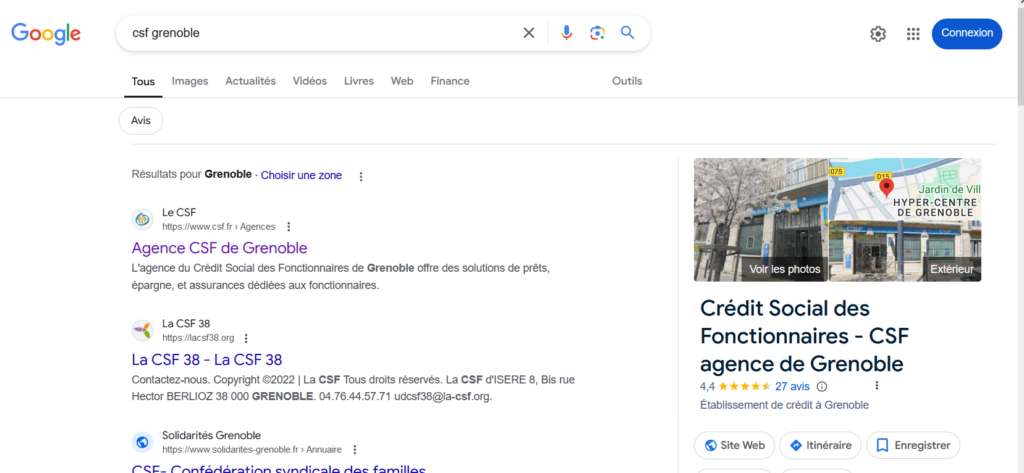Click the Connexion sign-in button
1024x473 pixels.
pos(966,33)
